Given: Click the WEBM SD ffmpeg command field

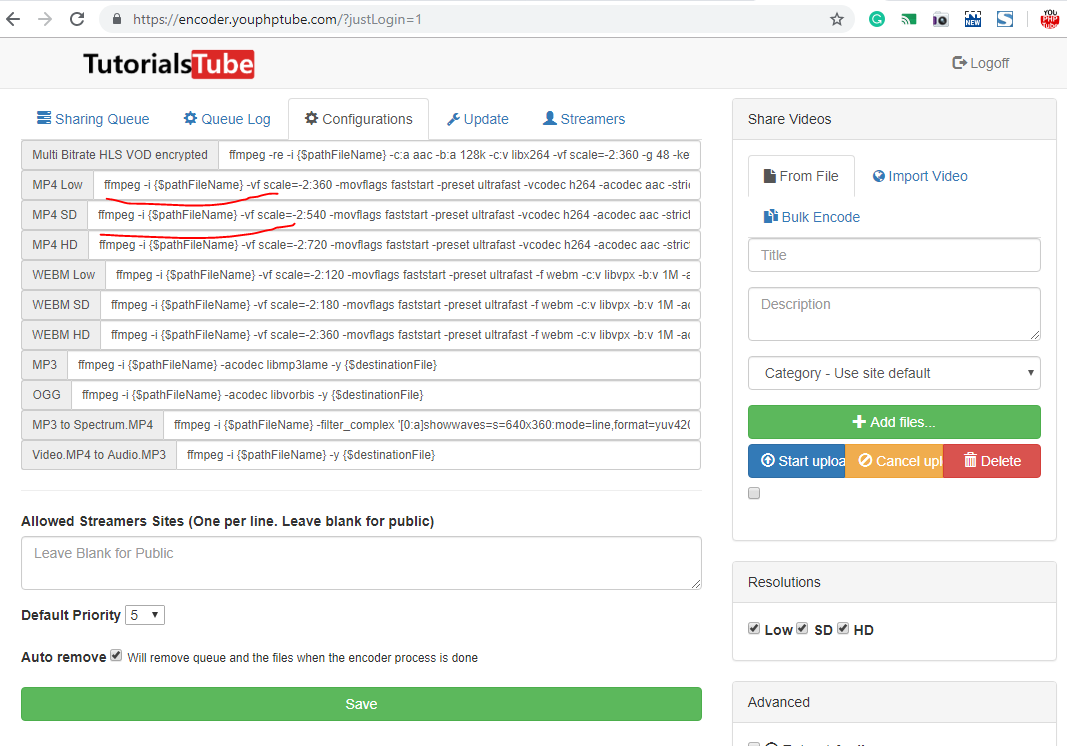Looking at the screenshot, I should tap(400, 305).
